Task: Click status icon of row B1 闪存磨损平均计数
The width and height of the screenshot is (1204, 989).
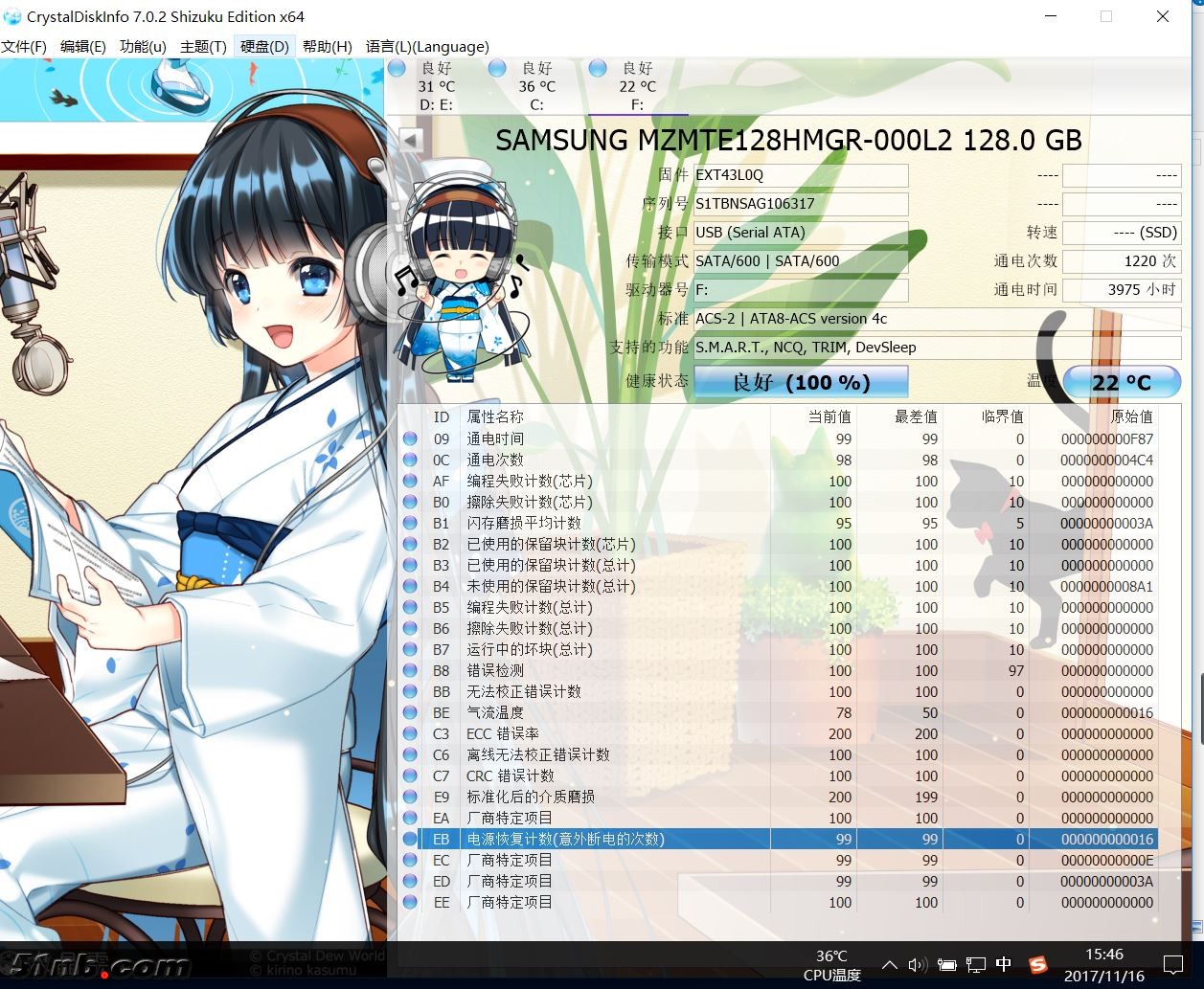Action: tap(411, 523)
